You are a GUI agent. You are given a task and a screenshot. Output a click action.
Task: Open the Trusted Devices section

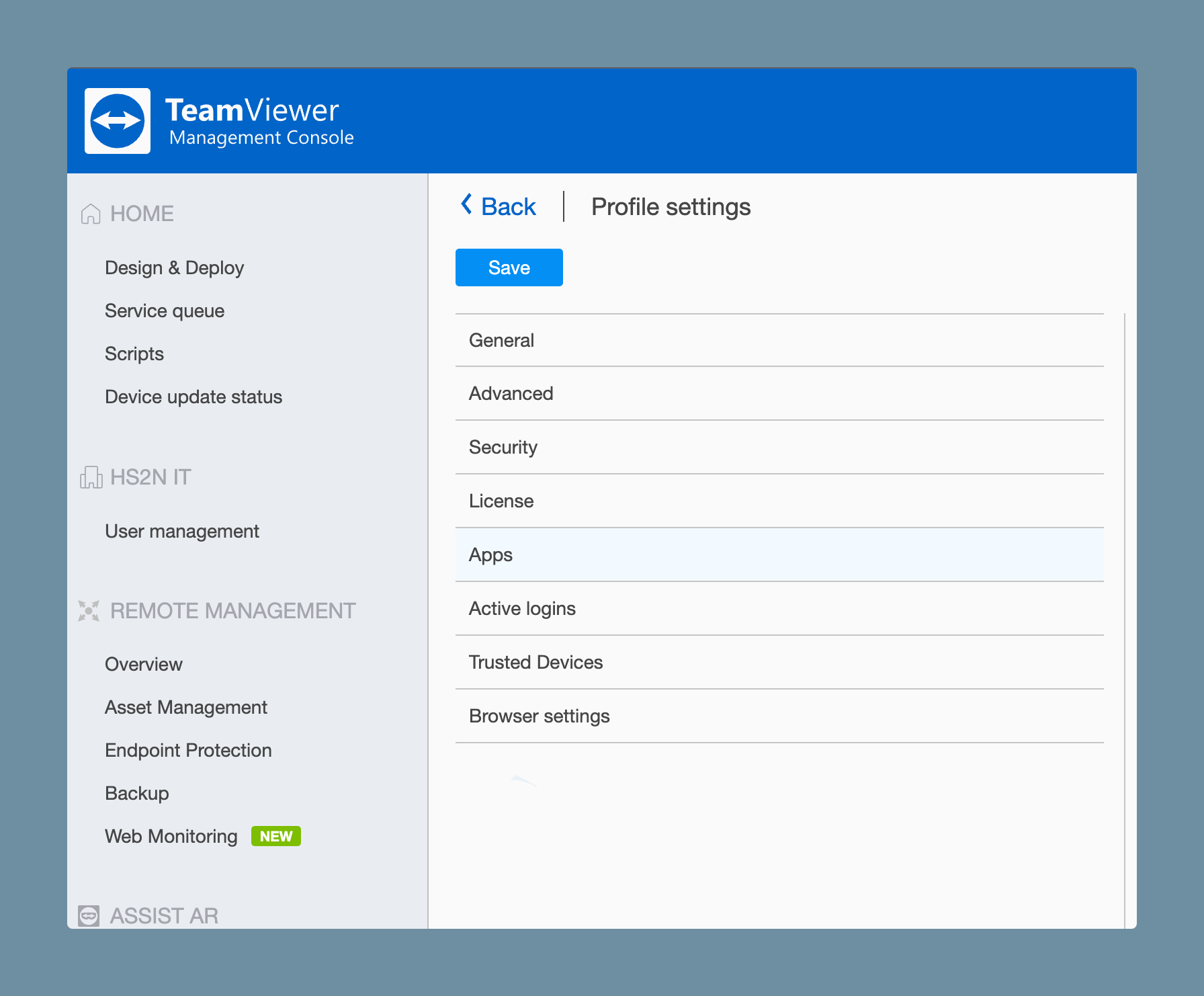779,663
